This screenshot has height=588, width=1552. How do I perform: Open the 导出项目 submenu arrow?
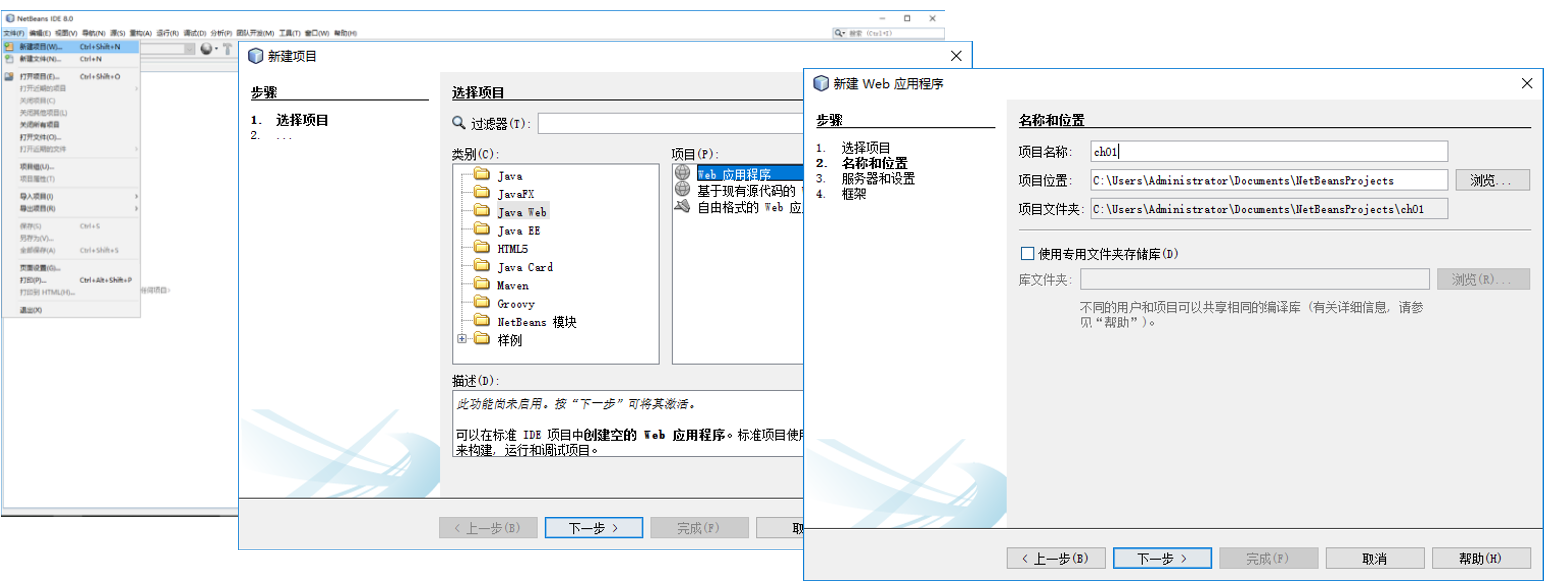(x=136, y=208)
